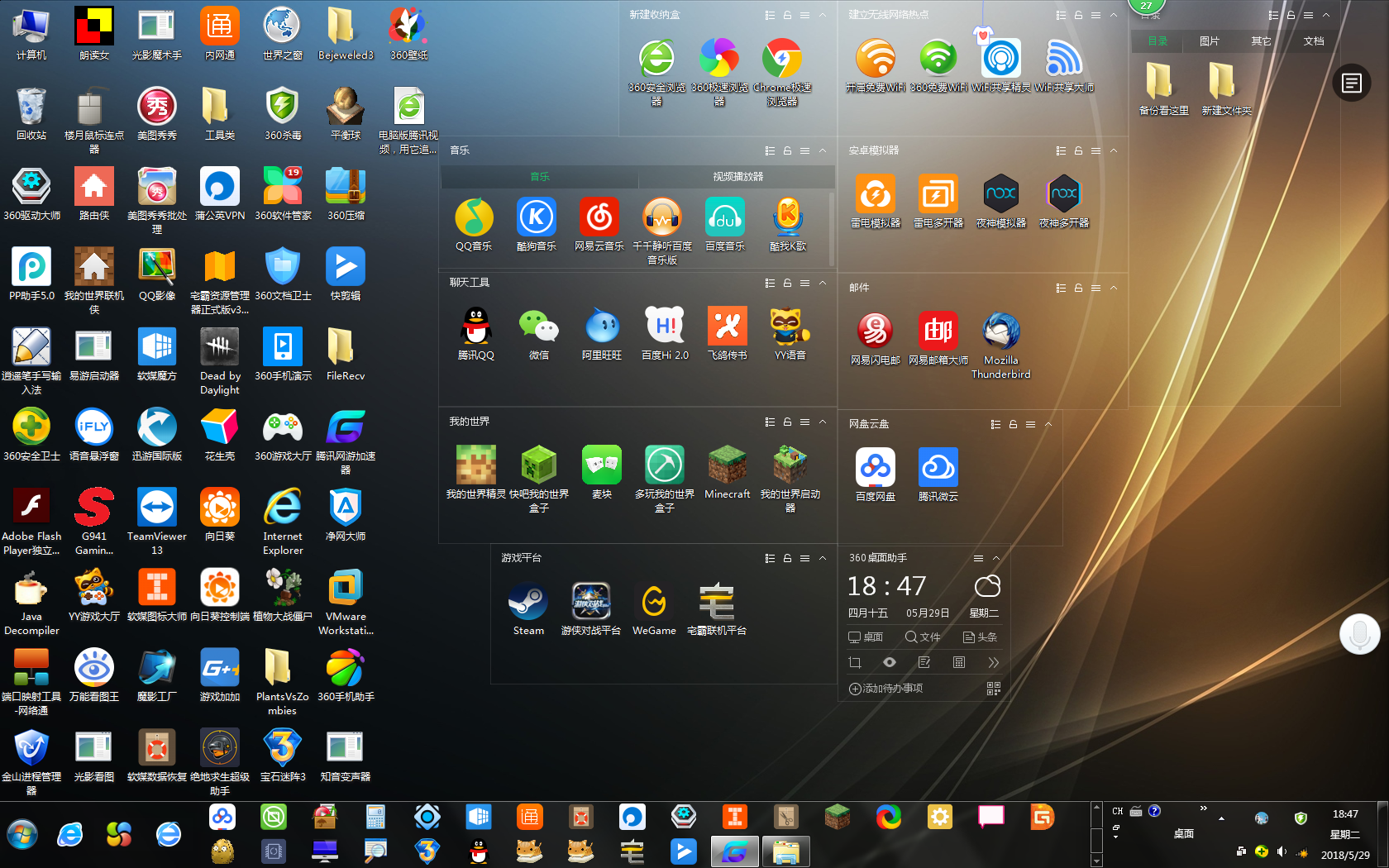
Task: Launch 美图秀秀 on desktop
Action: 157,106
